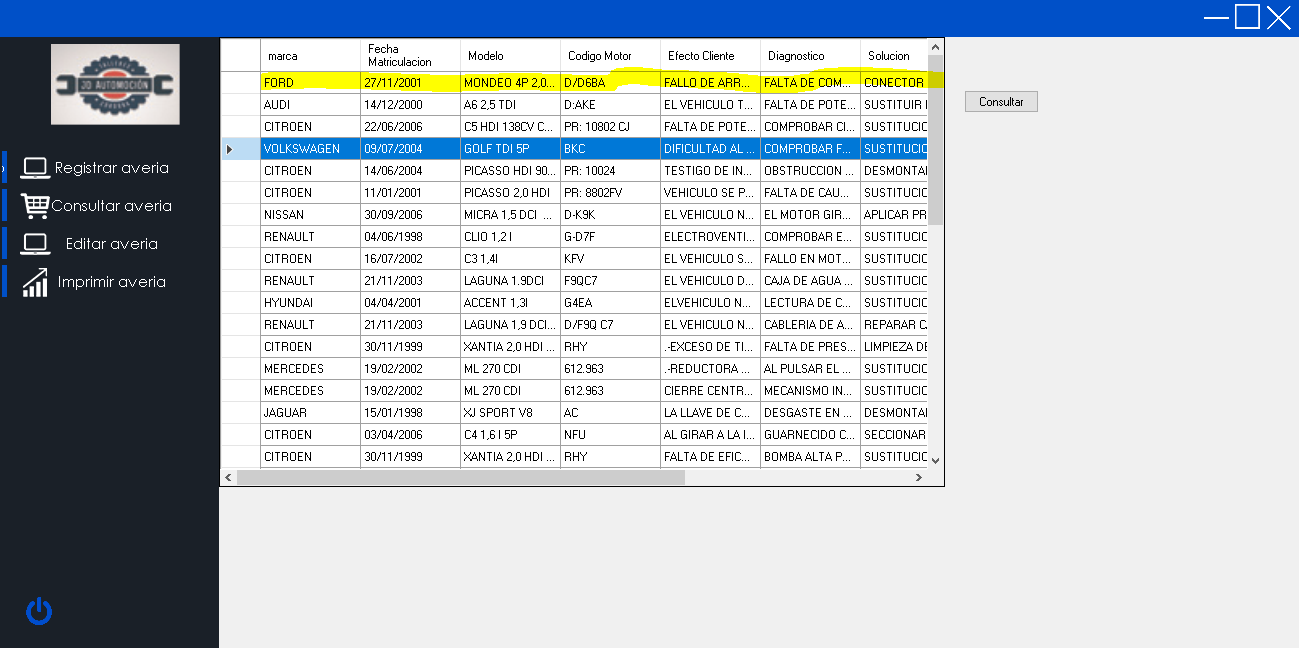Screen dimensions: 1299x648
Task: Select the MONDEO 4P model cell
Action: [510, 83]
